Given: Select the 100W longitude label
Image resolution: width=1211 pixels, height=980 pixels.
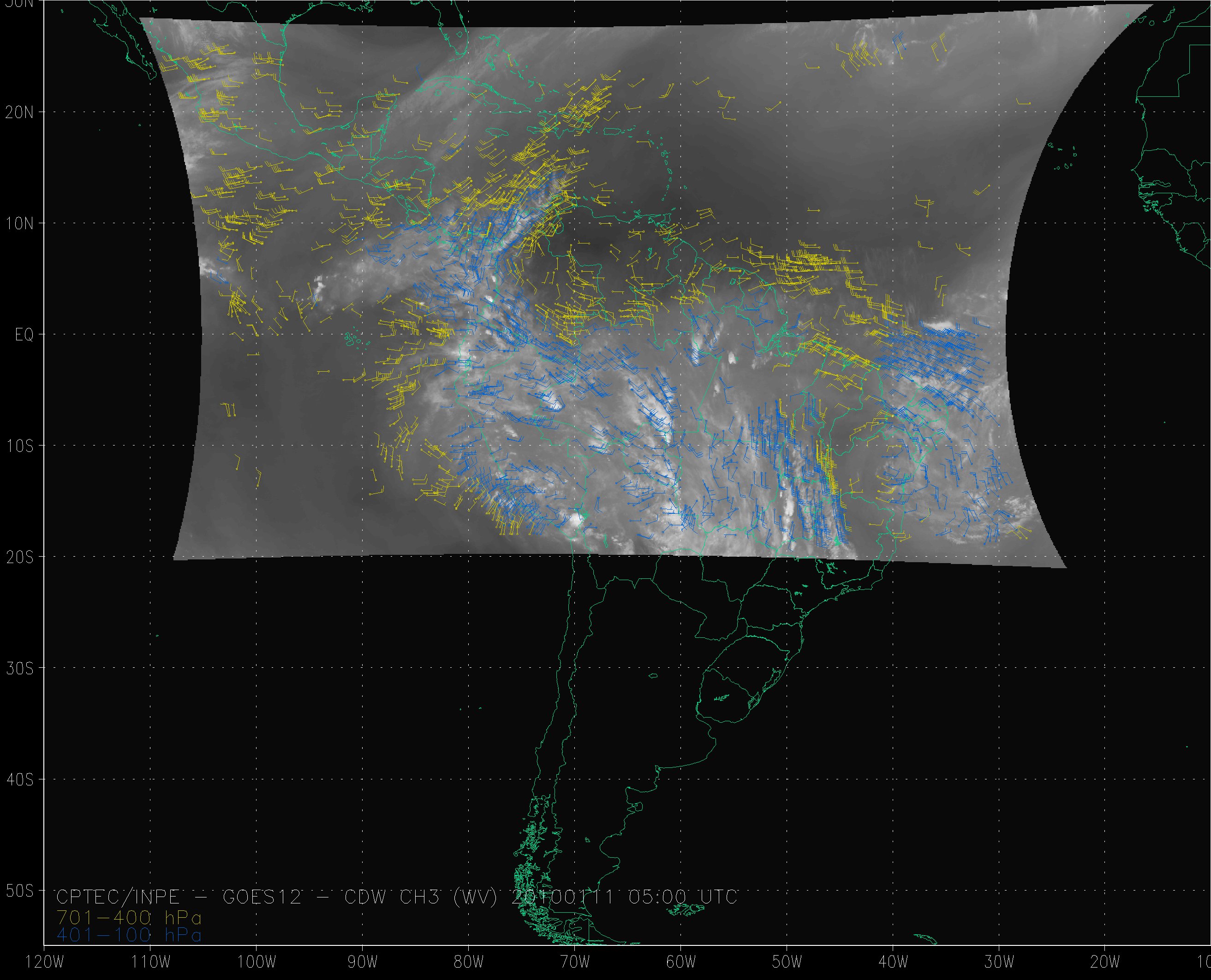Looking at the screenshot, I should click(257, 962).
